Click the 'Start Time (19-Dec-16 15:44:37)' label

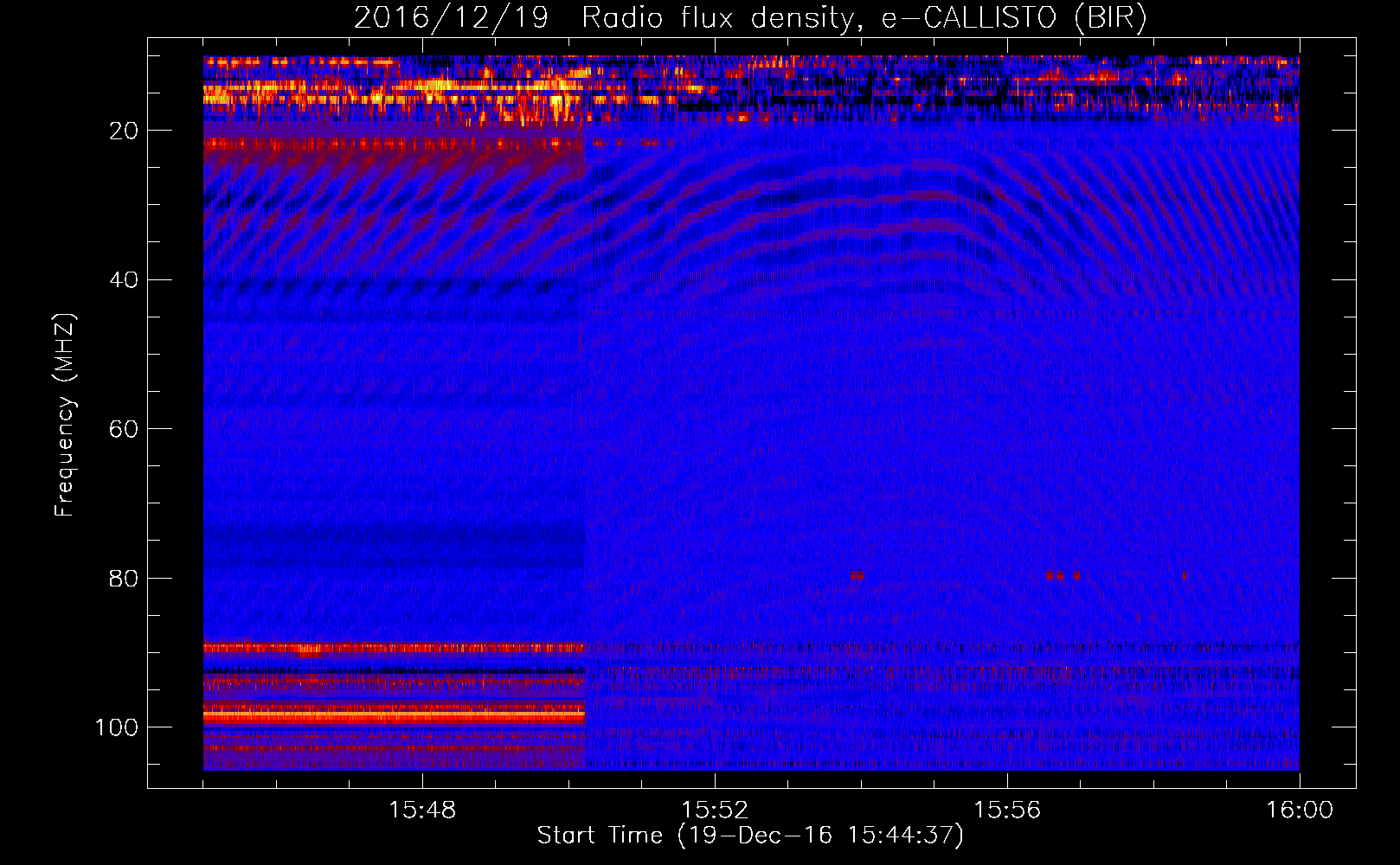coord(750,836)
